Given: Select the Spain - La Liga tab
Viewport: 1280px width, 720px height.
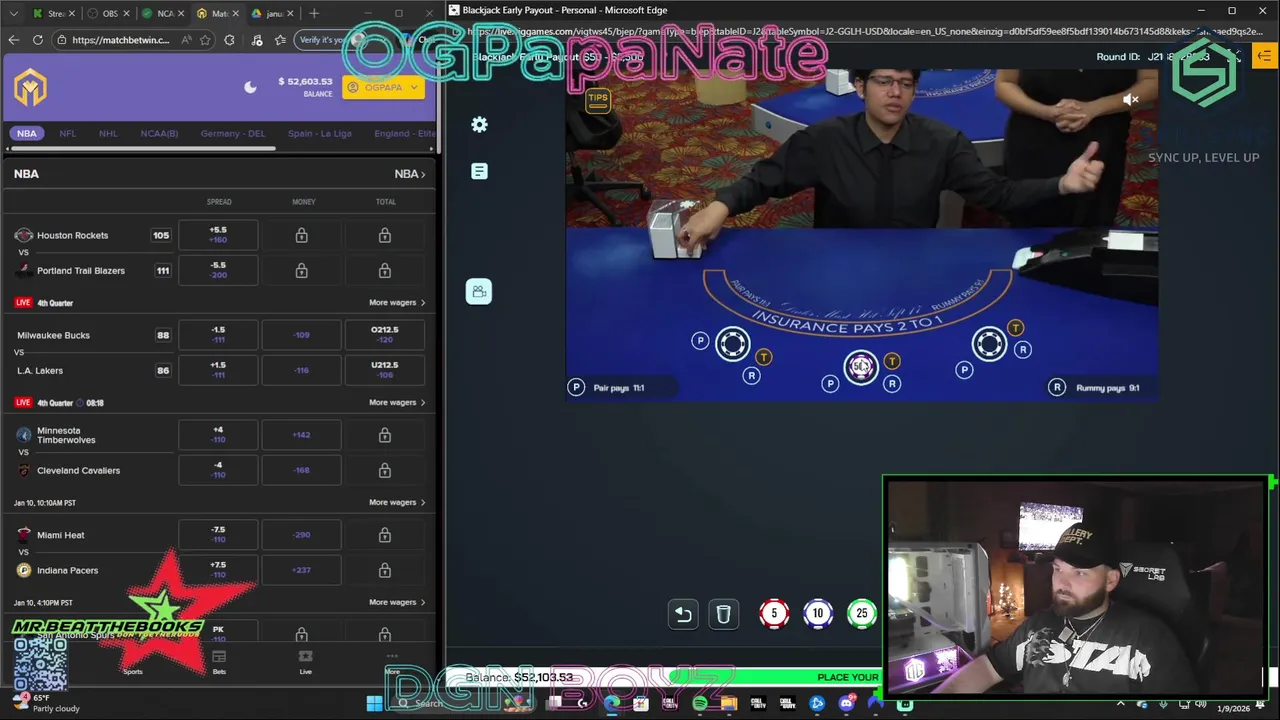Looking at the screenshot, I should click(x=320, y=133).
